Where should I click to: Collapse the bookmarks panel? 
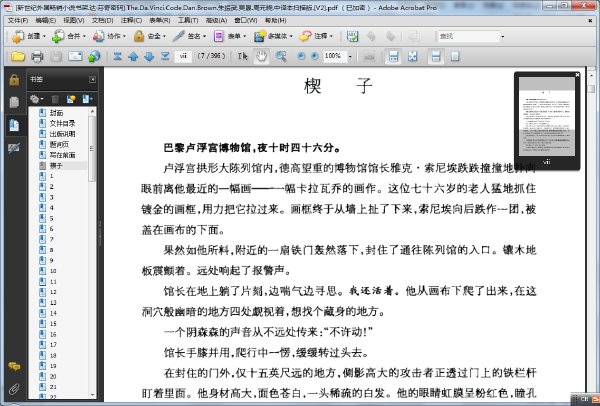93,79
